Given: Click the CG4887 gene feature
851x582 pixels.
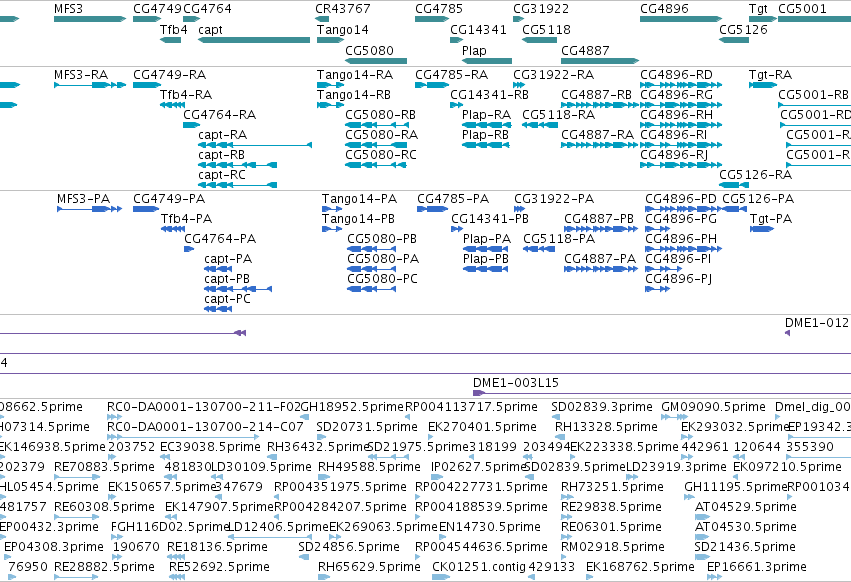Looking at the screenshot, I should click(600, 61).
